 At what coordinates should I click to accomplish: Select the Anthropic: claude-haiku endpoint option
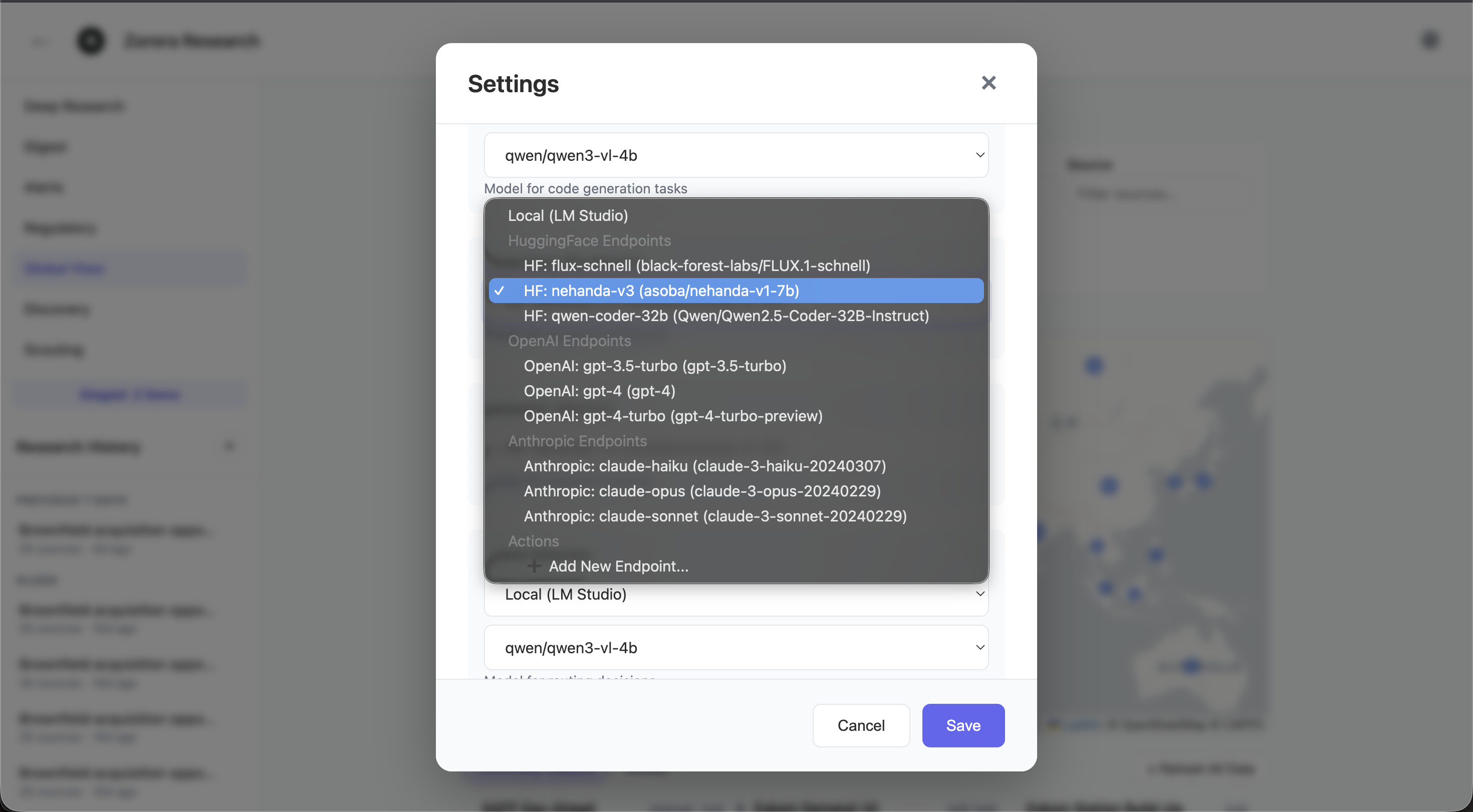coord(704,466)
